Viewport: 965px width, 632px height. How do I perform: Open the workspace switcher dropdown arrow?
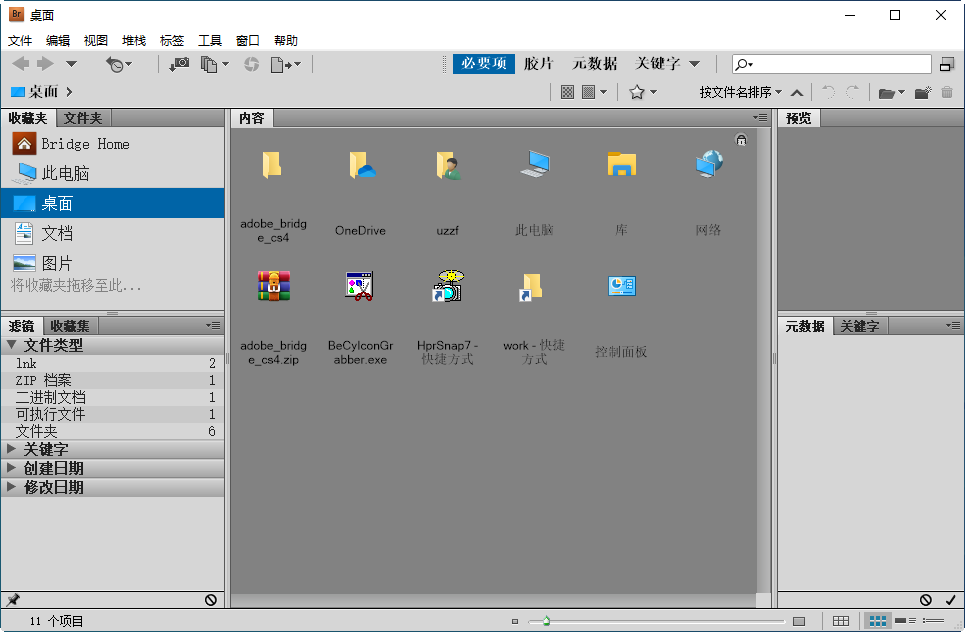[694, 64]
